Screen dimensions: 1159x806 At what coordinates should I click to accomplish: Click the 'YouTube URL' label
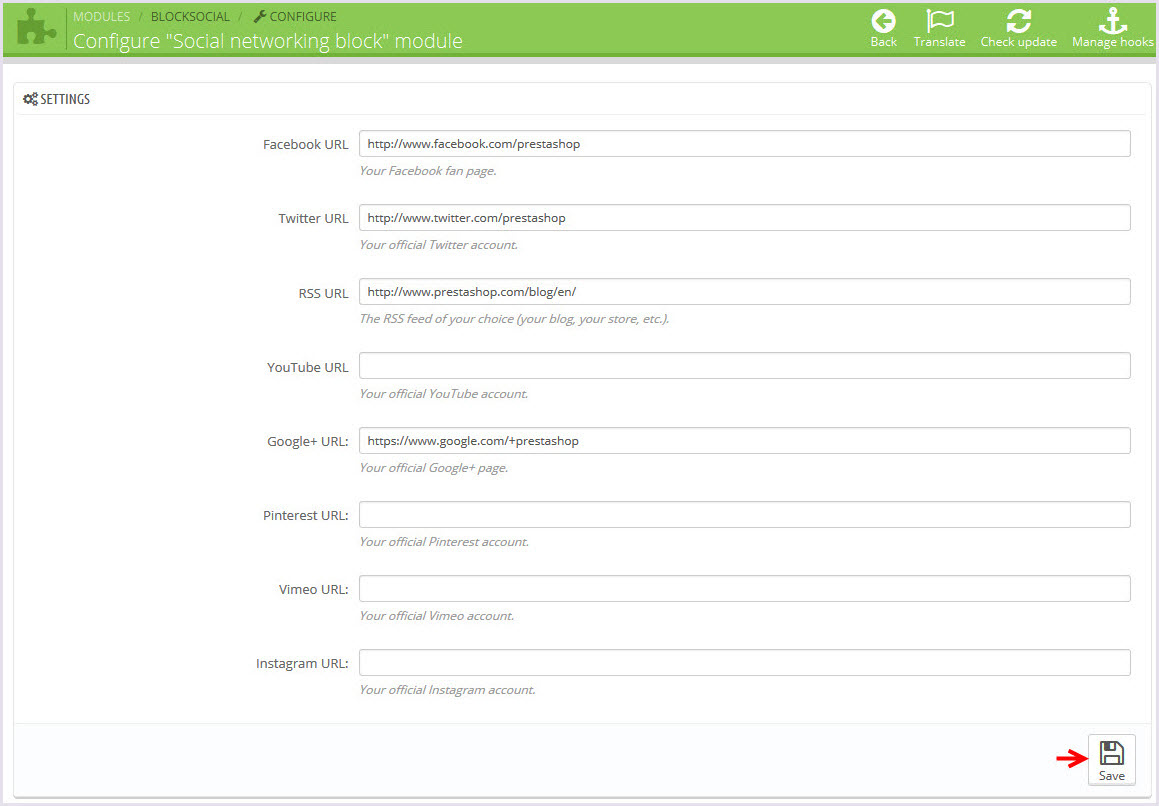307,368
